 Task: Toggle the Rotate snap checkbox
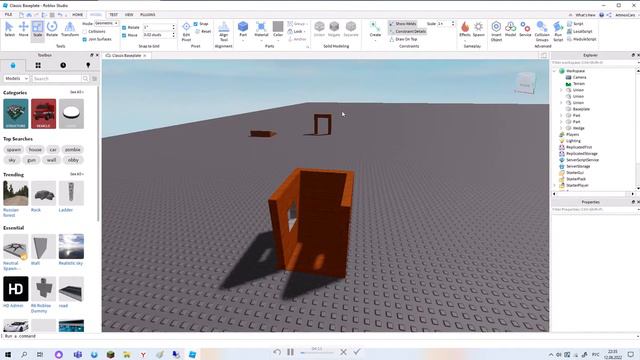click(x=124, y=27)
